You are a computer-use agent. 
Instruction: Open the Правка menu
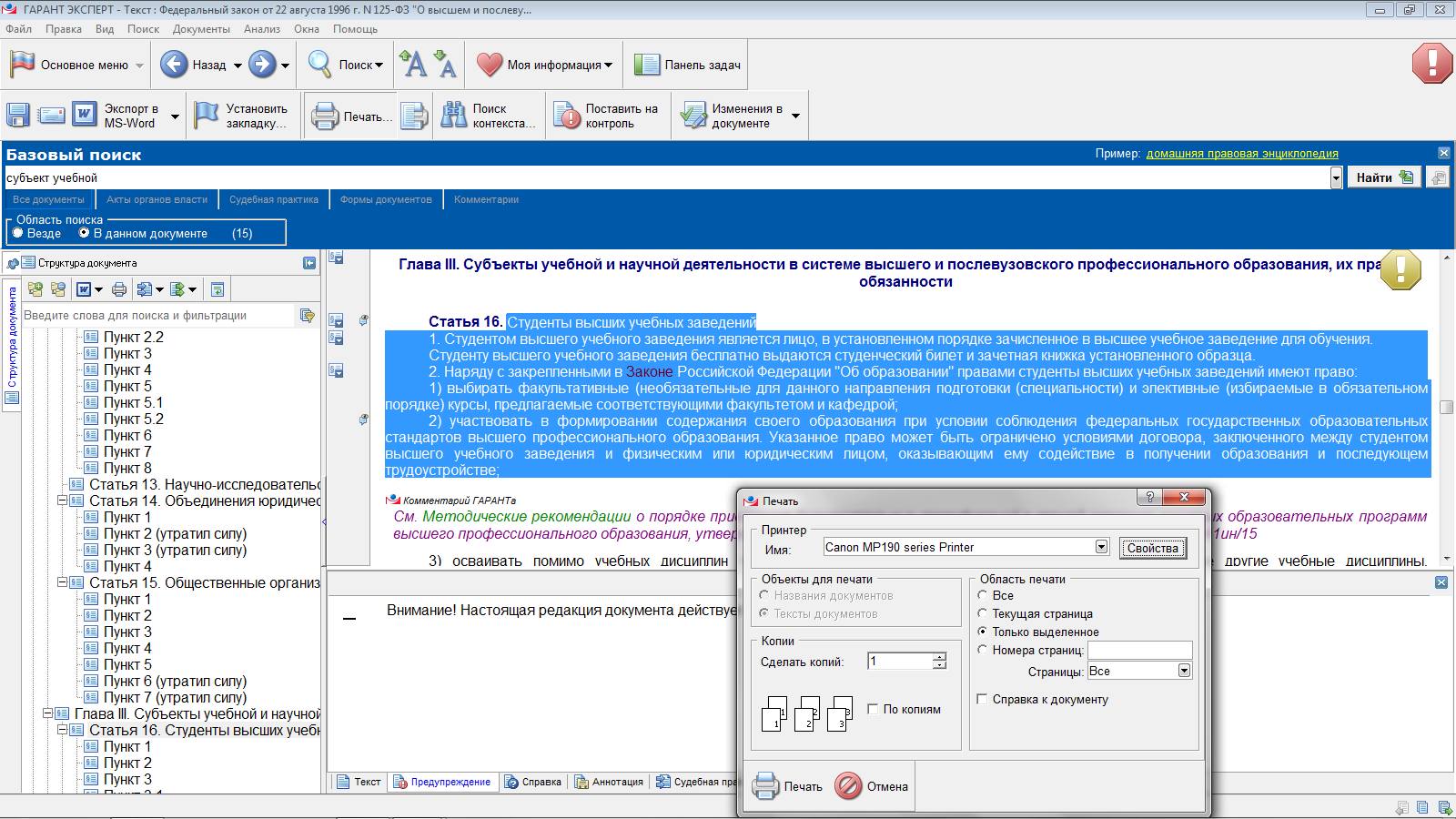pos(64,29)
